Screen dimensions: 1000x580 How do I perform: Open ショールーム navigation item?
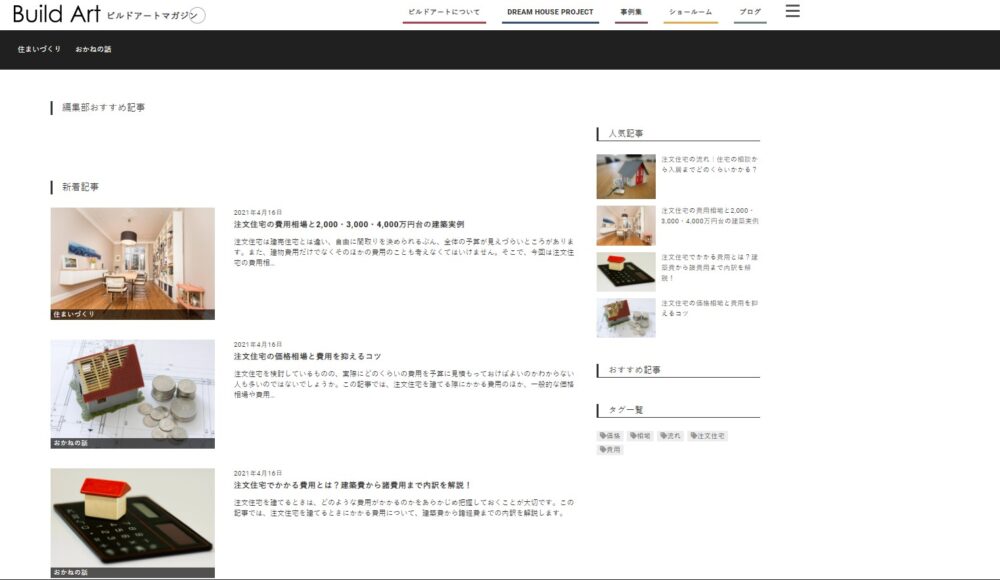[x=690, y=12]
